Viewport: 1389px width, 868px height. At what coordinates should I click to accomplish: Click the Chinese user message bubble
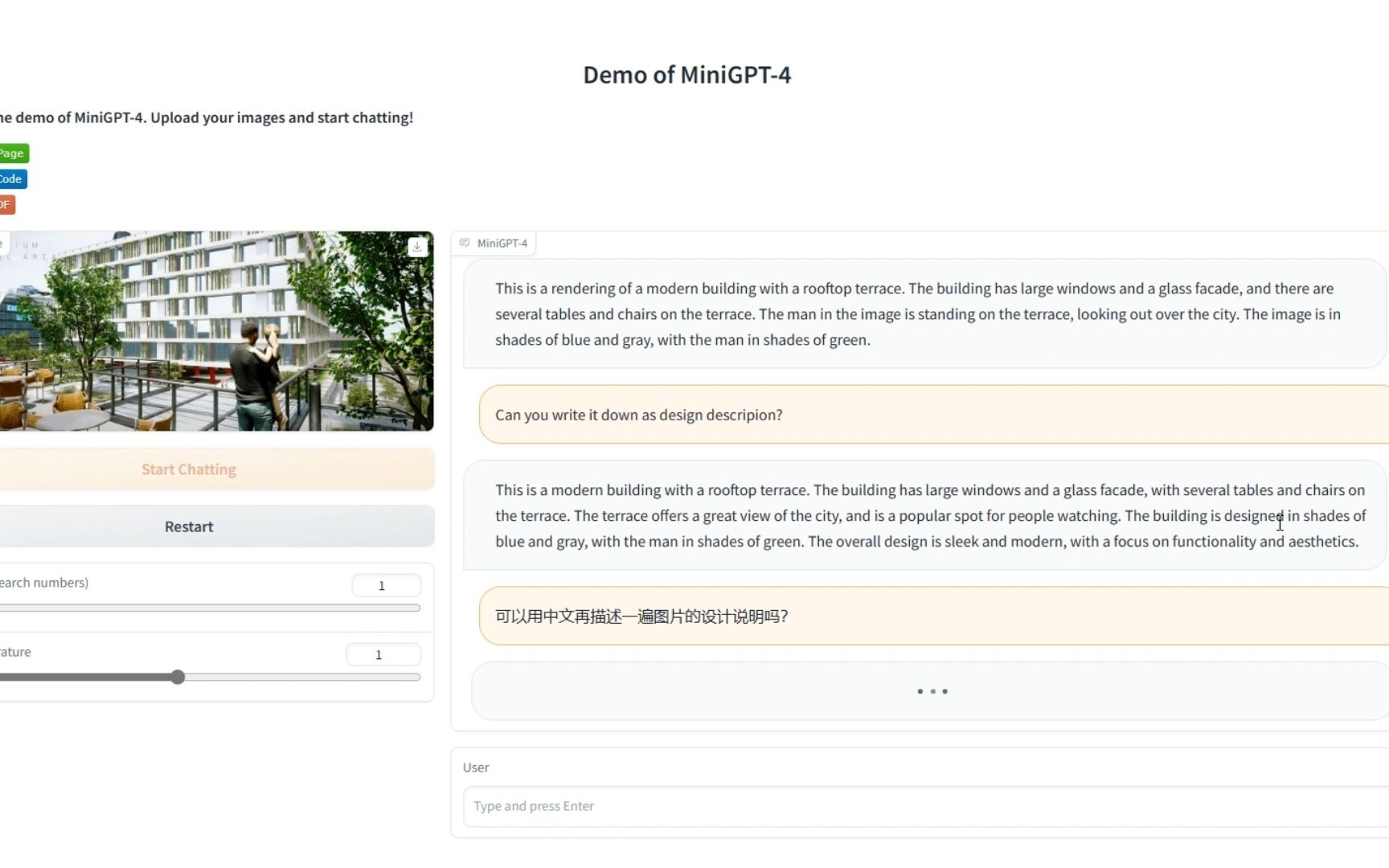coord(934,616)
